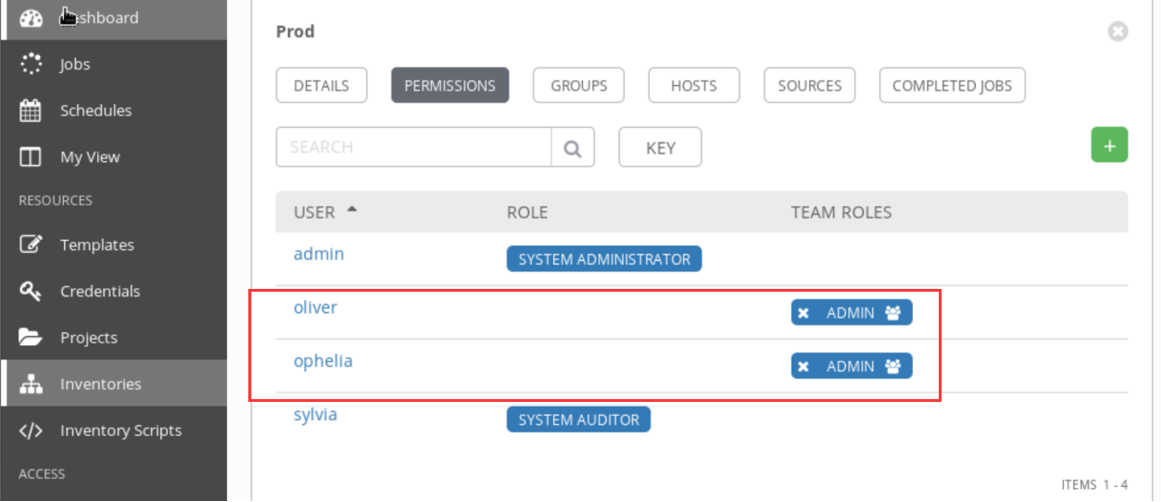The height and width of the screenshot is (502, 1161).
Task: Switch to the Groups tab
Action: [x=579, y=85]
